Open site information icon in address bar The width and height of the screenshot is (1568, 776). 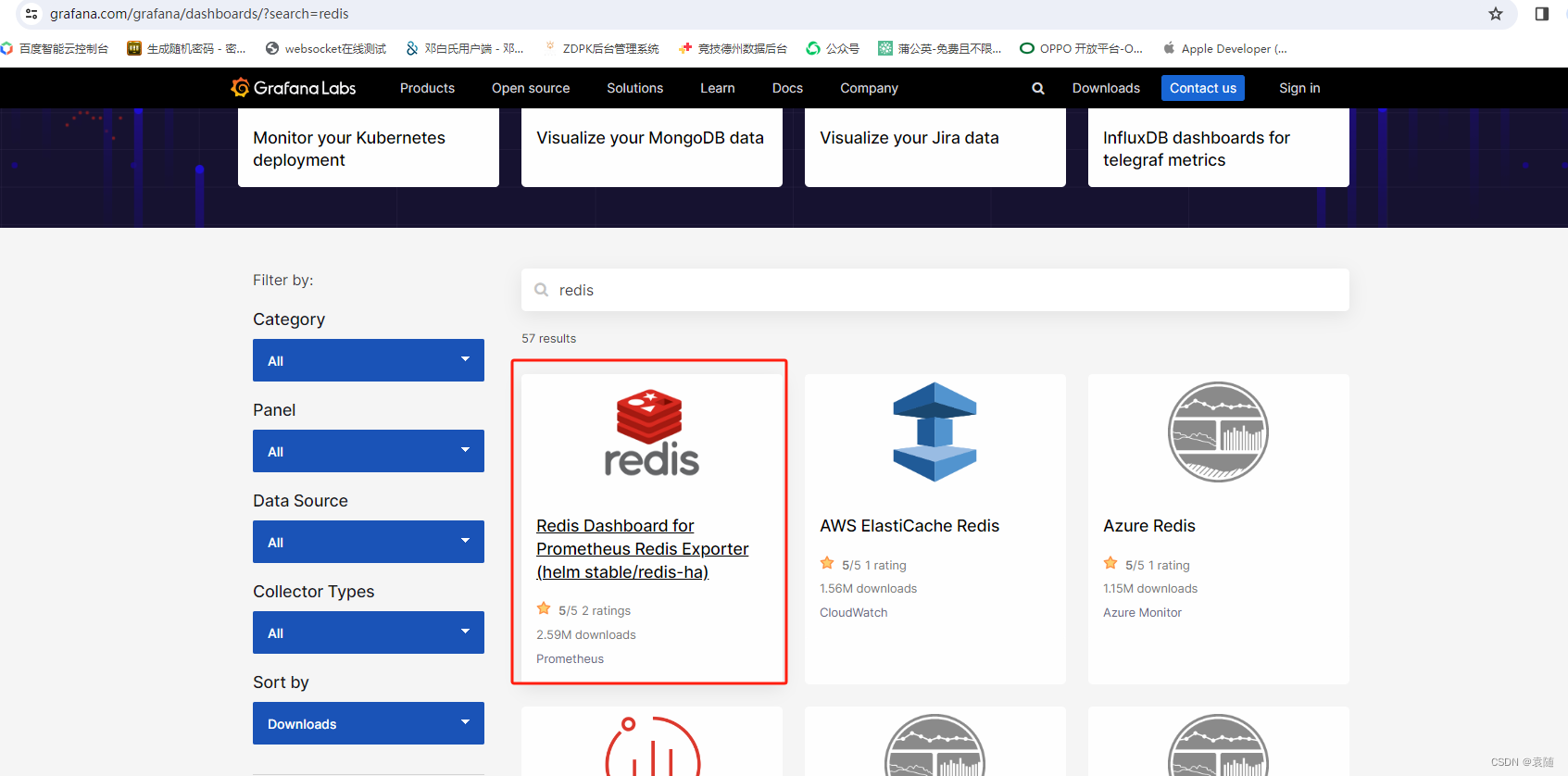[31, 14]
